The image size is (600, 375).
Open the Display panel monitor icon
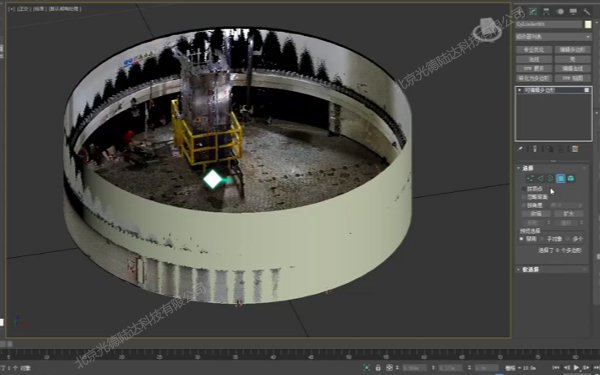pos(573,11)
